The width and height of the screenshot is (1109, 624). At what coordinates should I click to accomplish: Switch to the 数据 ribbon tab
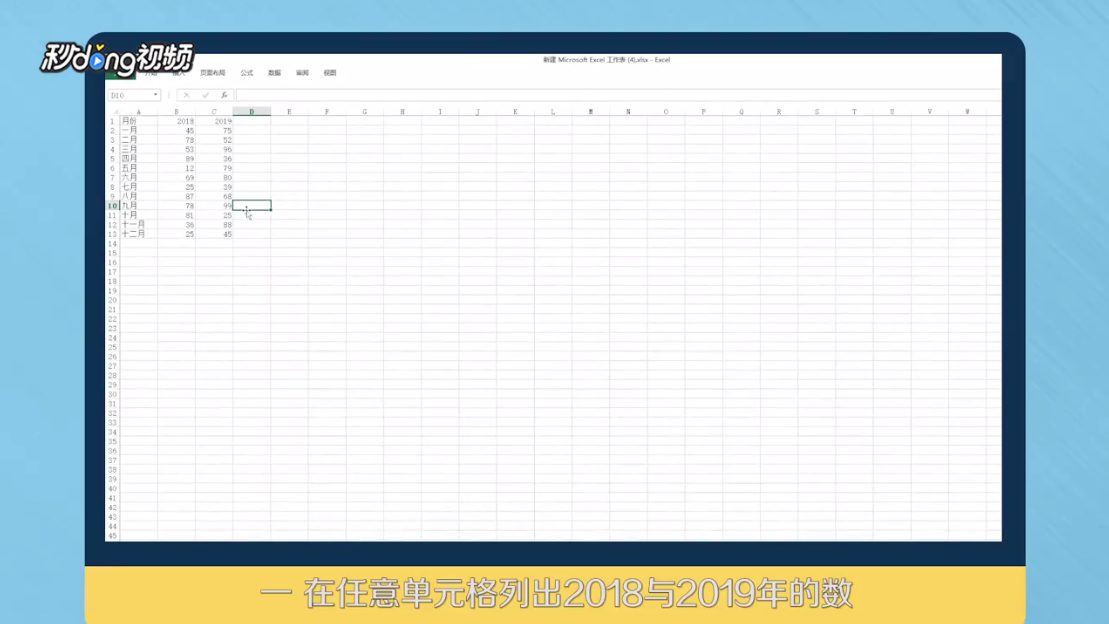tap(274, 73)
